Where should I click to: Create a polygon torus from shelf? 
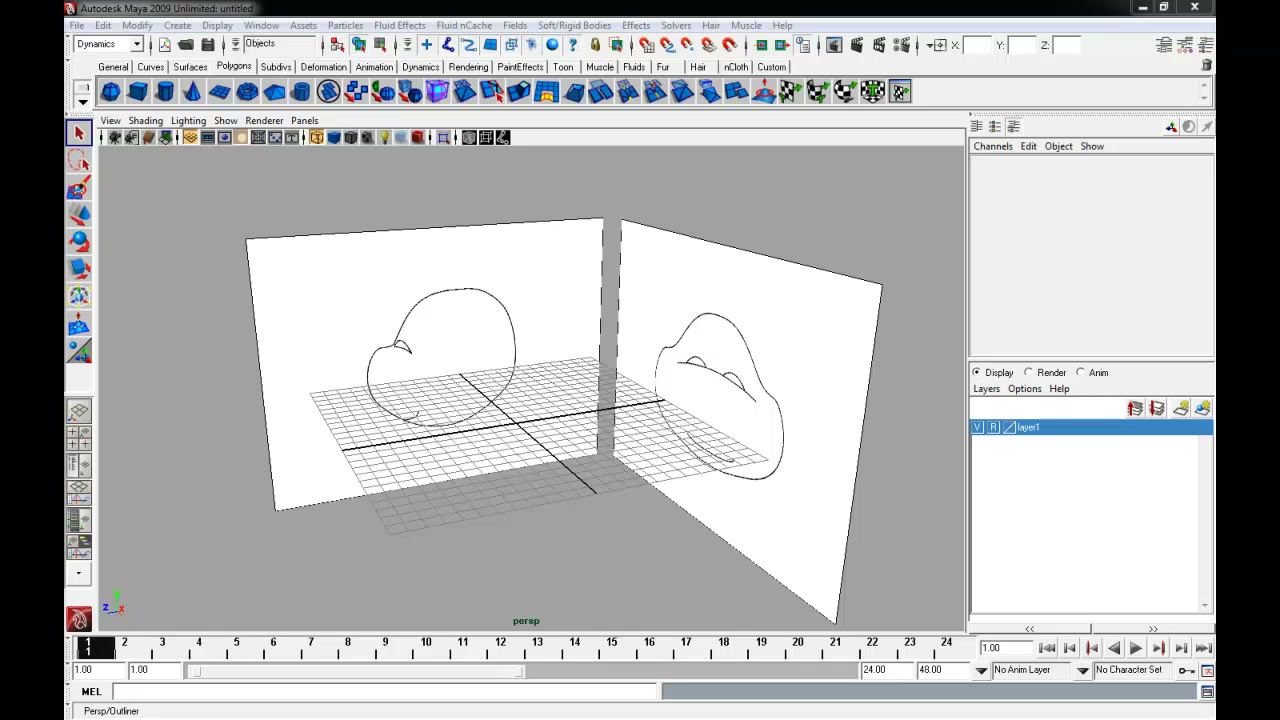click(x=247, y=92)
